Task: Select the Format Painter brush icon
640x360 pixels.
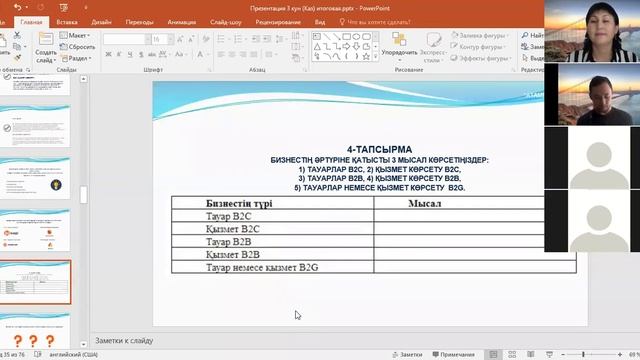Action: tap(17, 58)
